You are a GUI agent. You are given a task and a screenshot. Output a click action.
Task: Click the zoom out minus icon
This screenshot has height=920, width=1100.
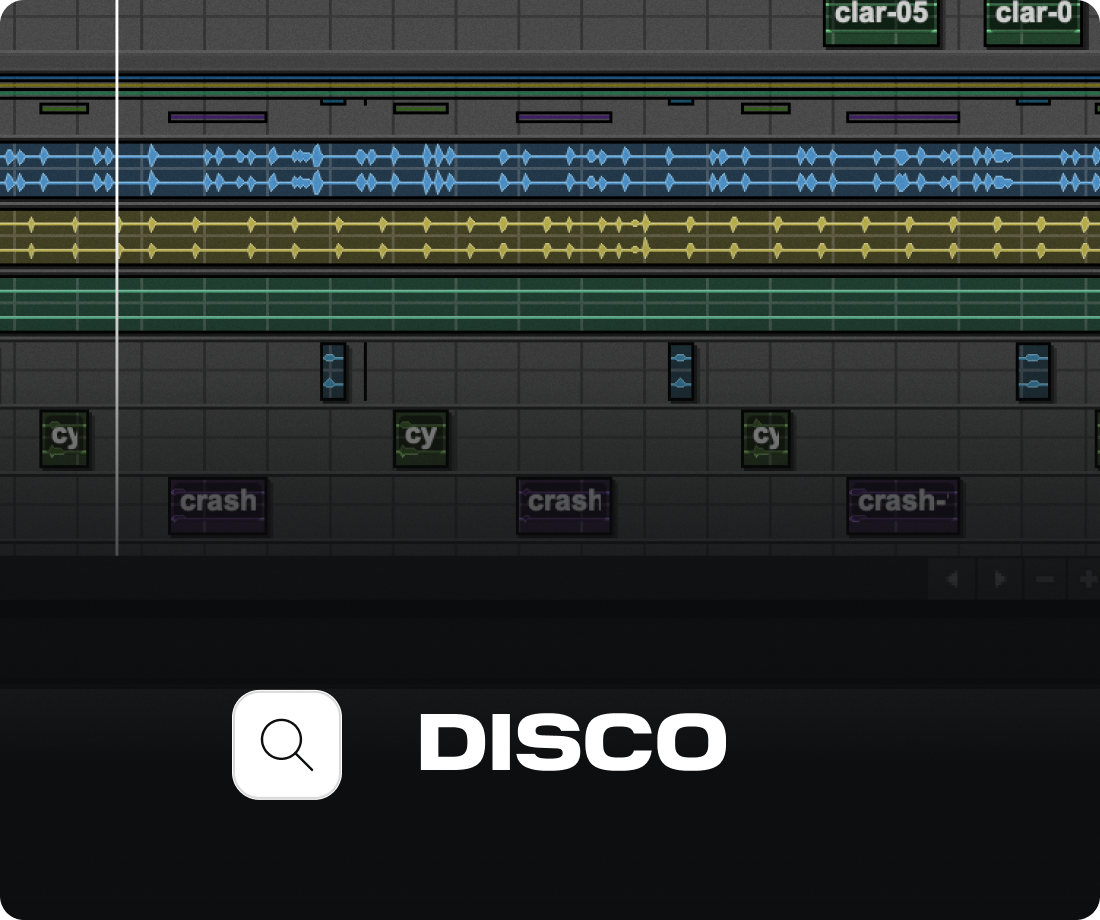click(x=1044, y=579)
